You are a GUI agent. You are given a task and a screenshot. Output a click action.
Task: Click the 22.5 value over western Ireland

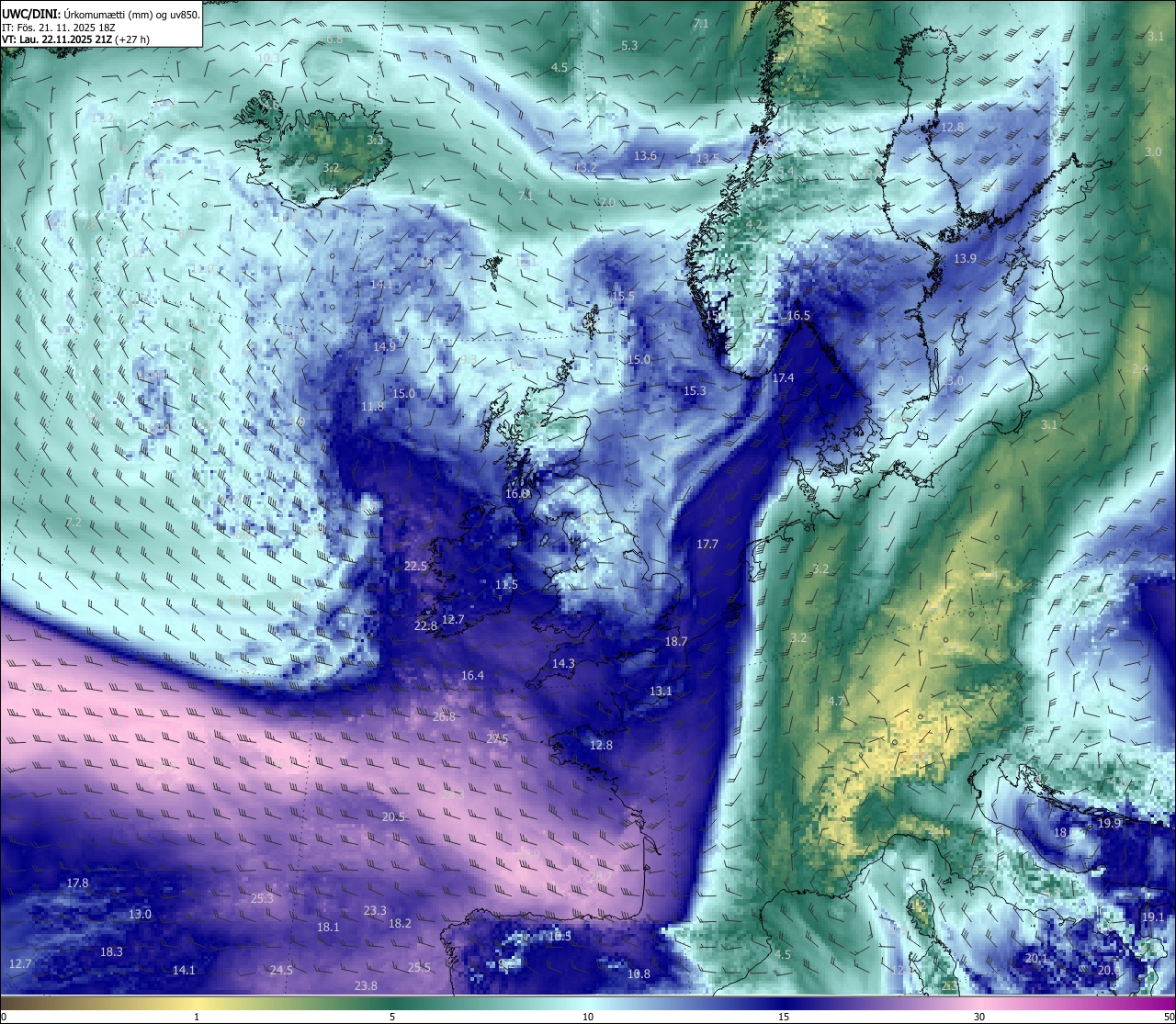(x=415, y=567)
